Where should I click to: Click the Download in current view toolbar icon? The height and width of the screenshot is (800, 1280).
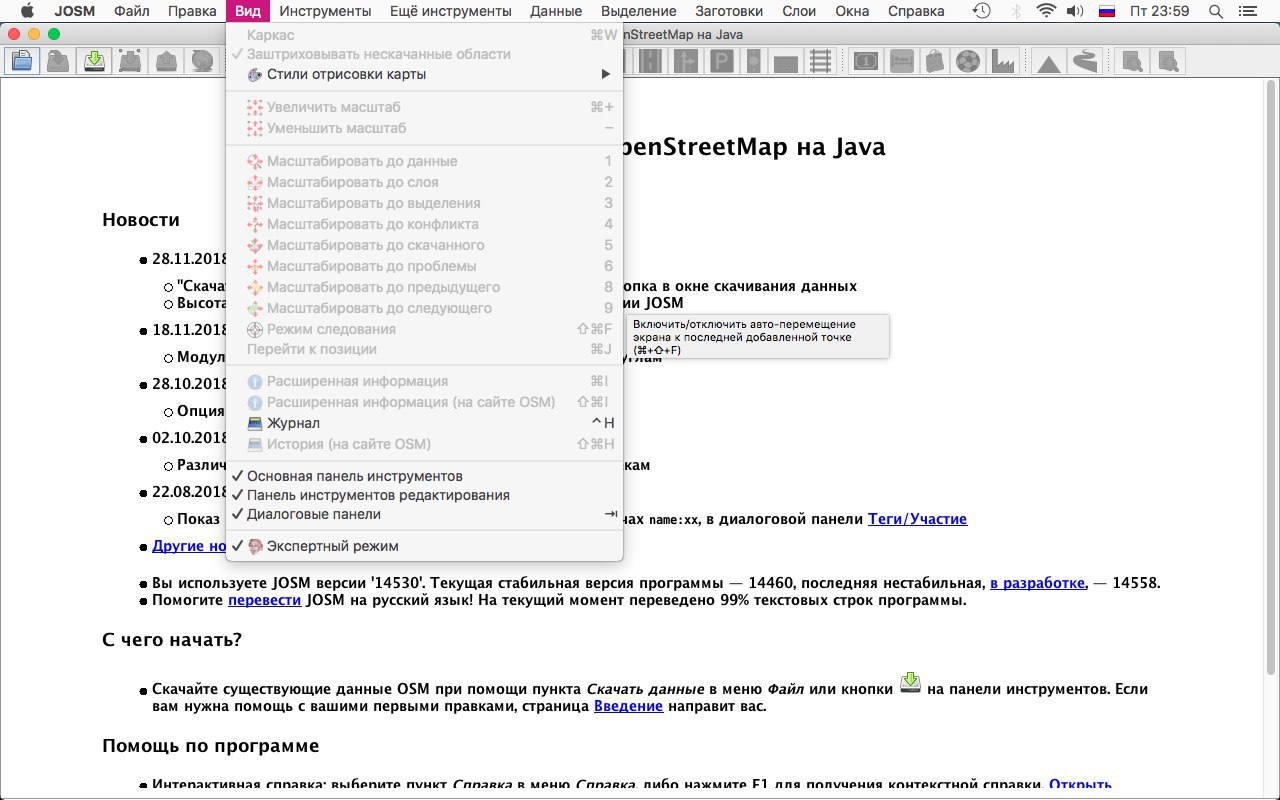tap(130, 62)
